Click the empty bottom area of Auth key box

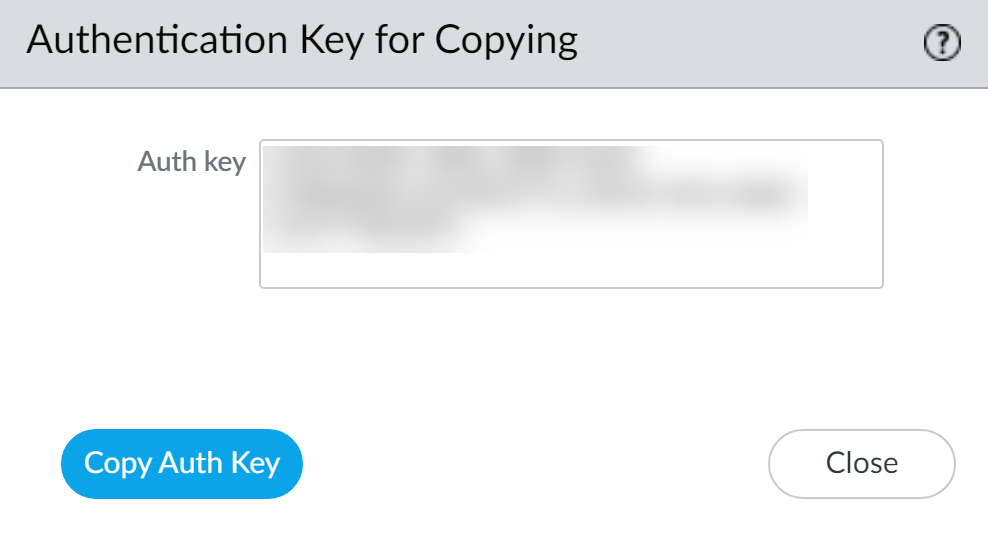point(570,270)
